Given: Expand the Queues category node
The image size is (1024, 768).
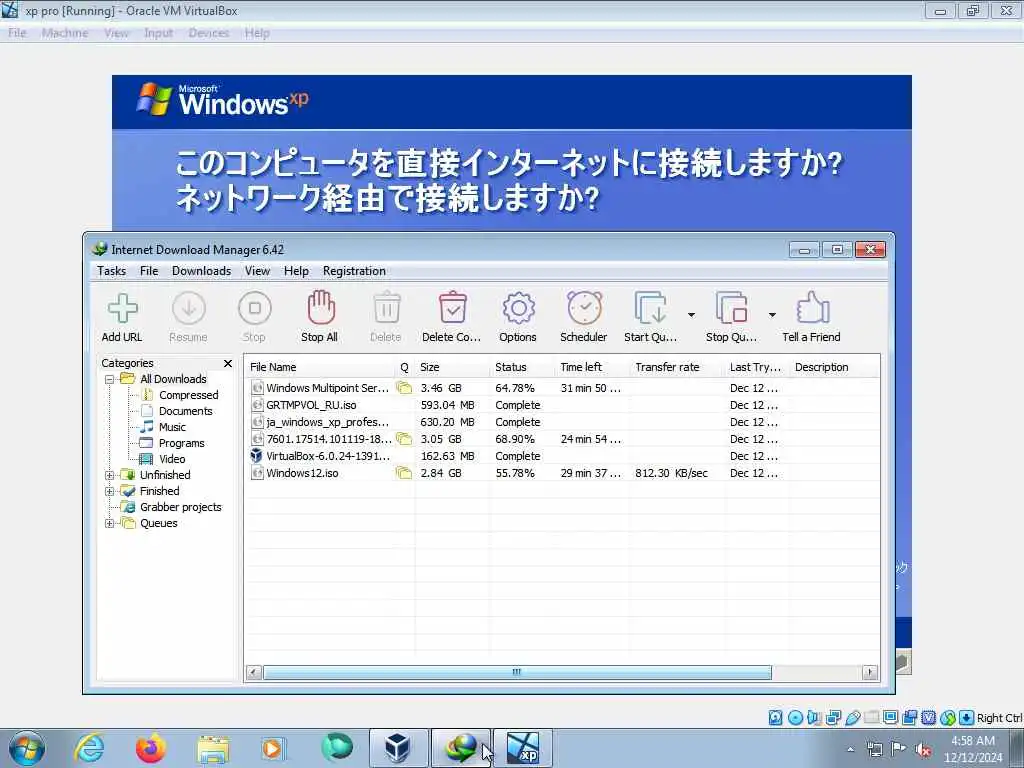Looking at the screenshot, I should (110, 523).
